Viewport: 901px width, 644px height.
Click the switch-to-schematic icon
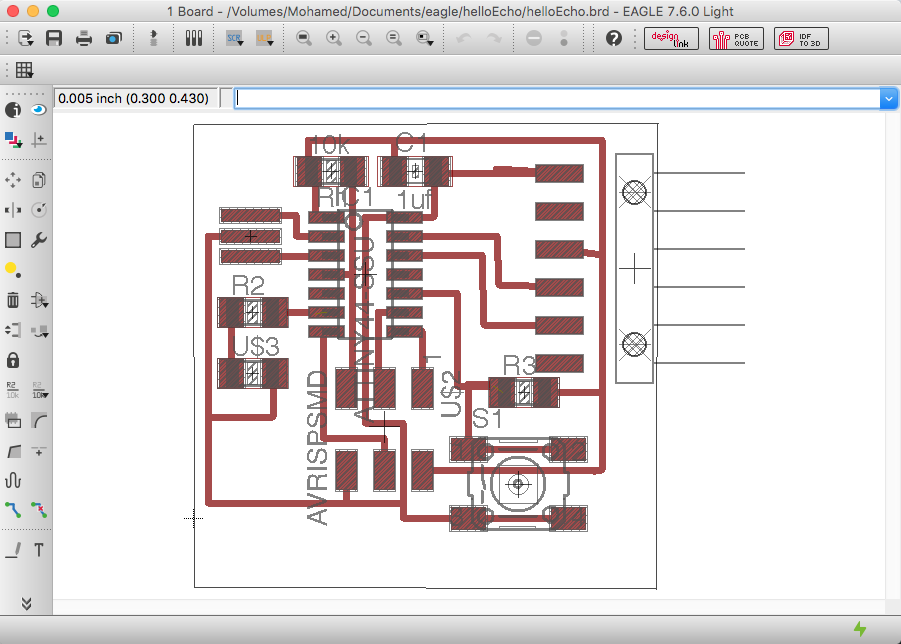click(x=153, y=38)
